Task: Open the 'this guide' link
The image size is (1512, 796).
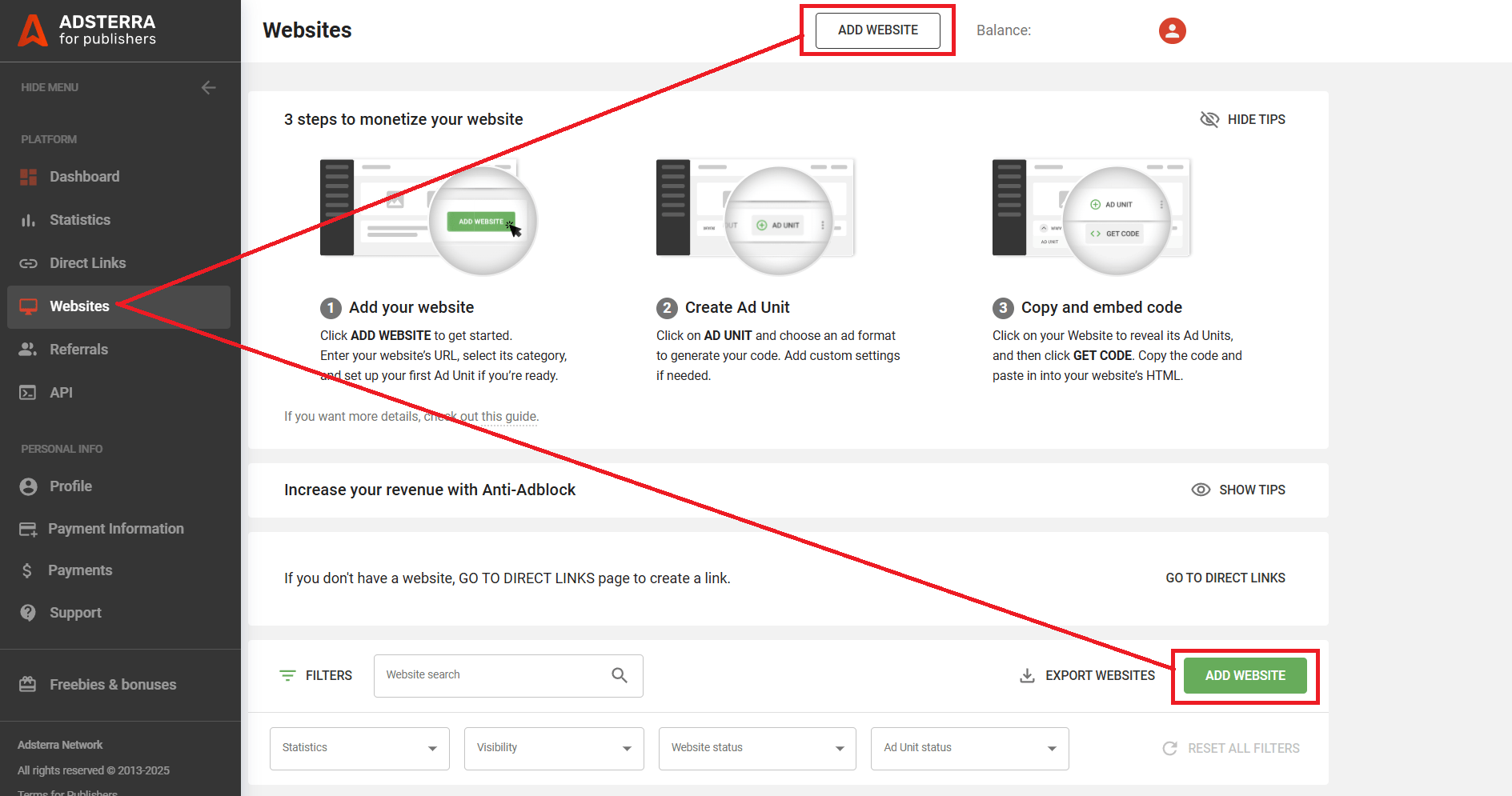Action: (x=510, y=417)
